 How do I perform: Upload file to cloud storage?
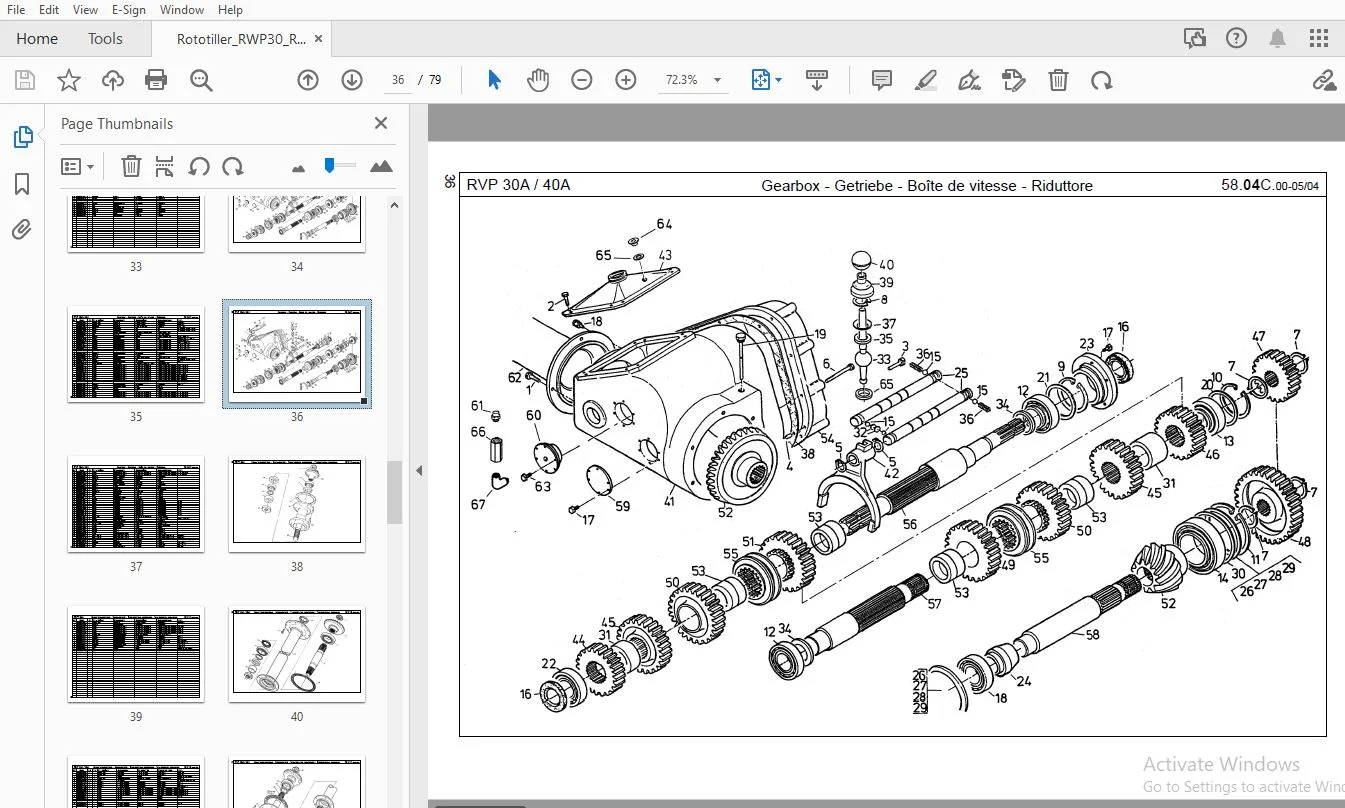[113, 80]
